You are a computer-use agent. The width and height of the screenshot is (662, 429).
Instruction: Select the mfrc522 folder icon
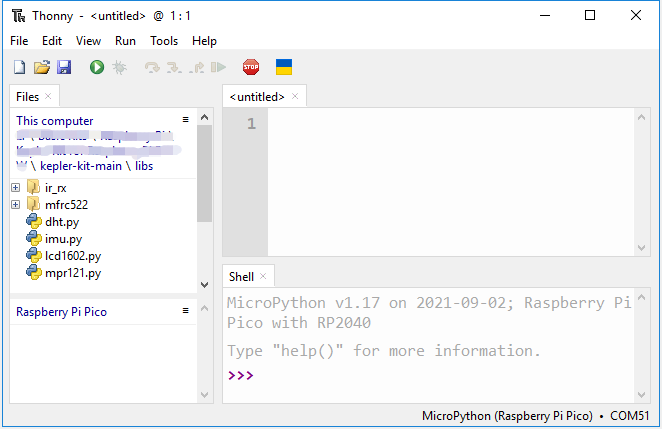coord(33,204)
